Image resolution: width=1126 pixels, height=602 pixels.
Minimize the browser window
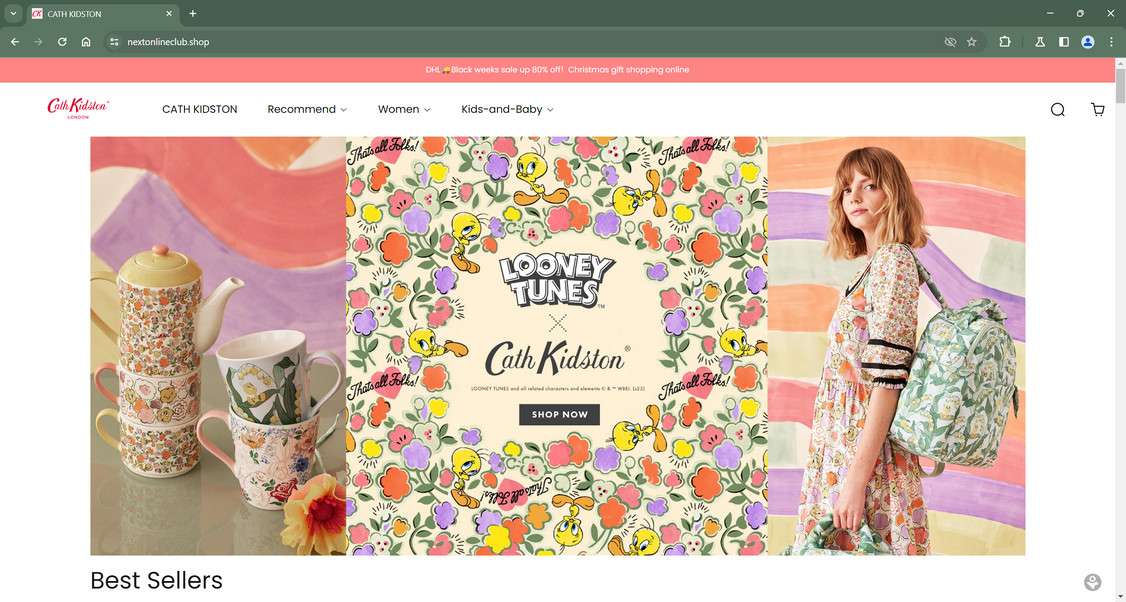coord(1050,13)
